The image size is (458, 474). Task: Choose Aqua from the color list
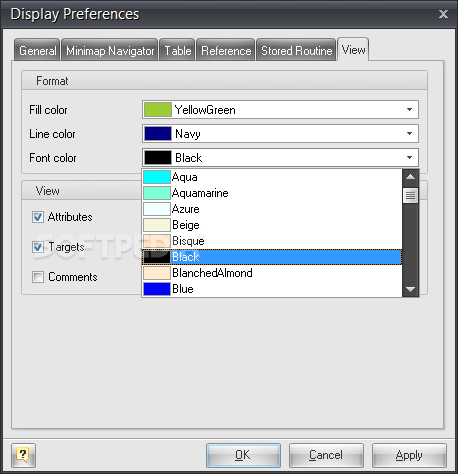(272, 177)
